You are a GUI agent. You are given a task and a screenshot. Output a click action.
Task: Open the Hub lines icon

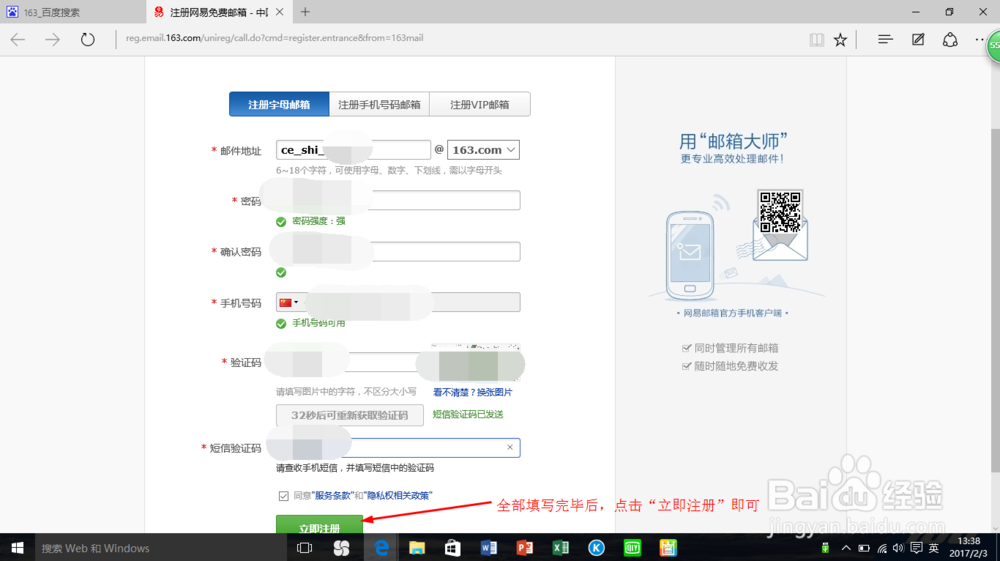[885, 40]
